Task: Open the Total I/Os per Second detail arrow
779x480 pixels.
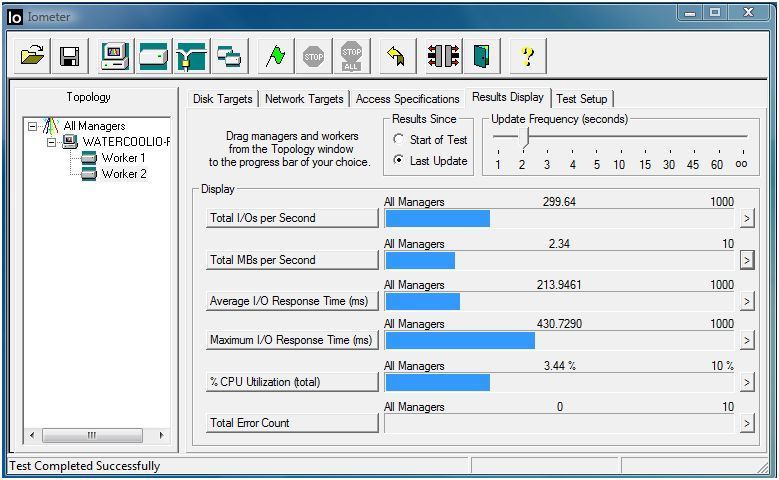Action: click(747, 218)
